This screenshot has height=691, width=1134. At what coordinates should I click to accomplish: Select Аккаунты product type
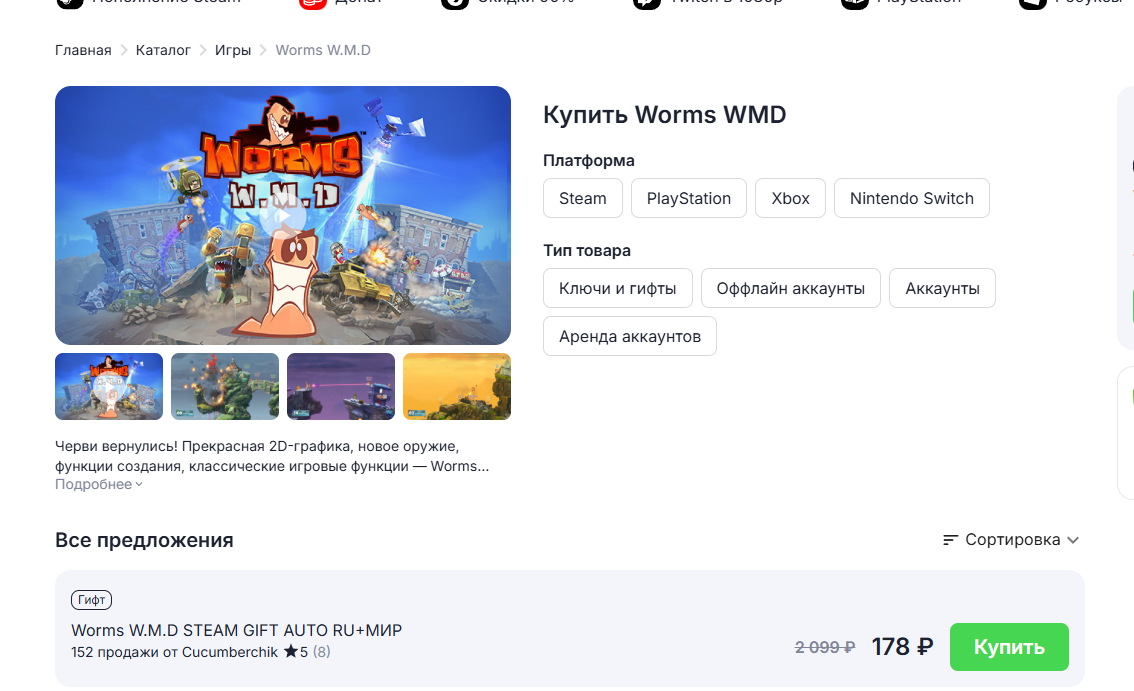[x=942, y=288]
